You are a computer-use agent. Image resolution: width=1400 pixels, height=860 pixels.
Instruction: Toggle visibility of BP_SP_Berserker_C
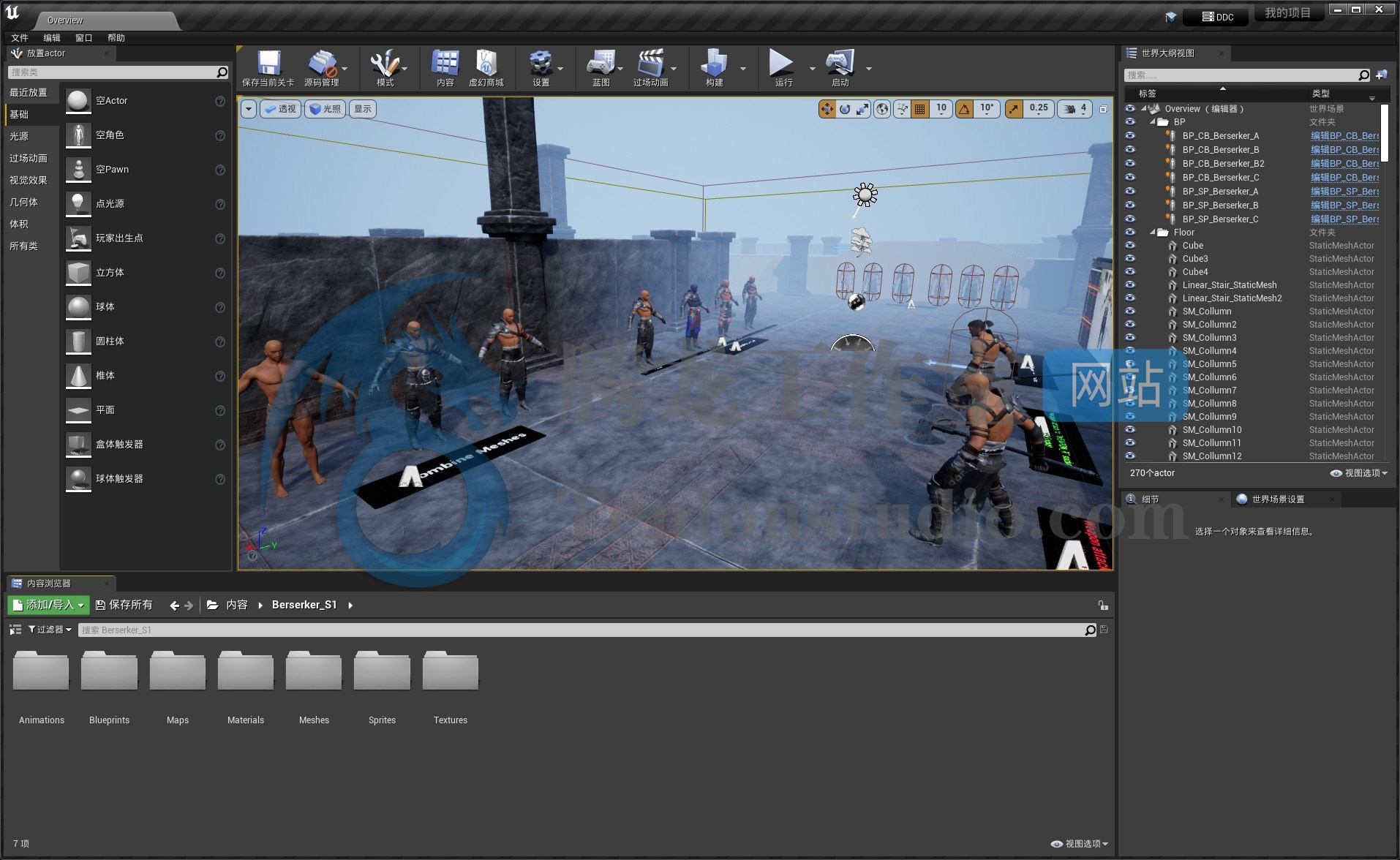(x=1130, y=219)
